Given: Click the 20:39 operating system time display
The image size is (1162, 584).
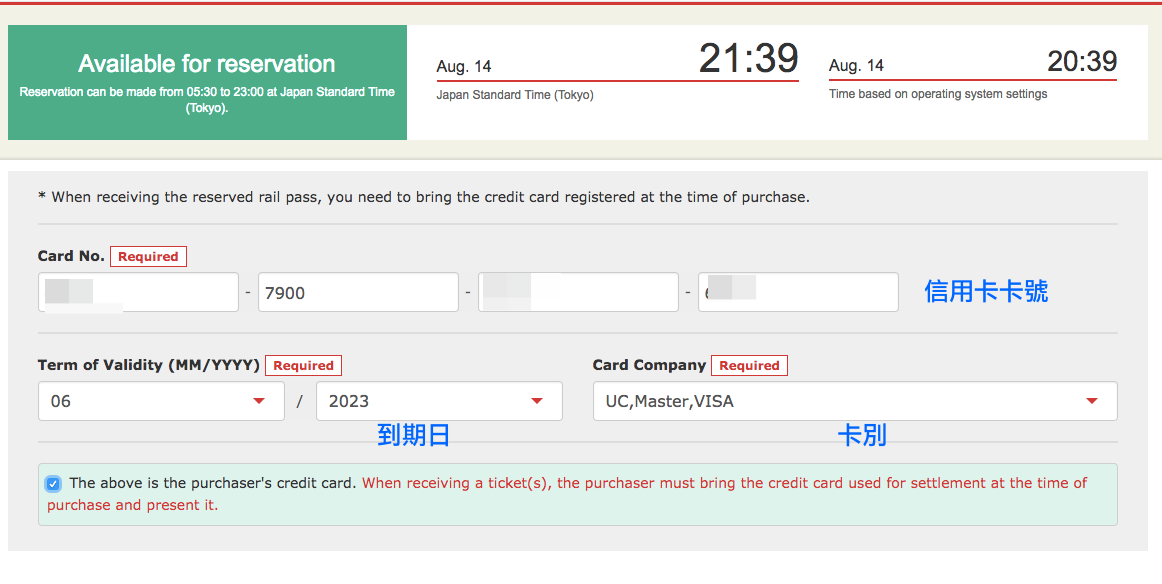Looking at the screenshot, I should pos(1081,62).
